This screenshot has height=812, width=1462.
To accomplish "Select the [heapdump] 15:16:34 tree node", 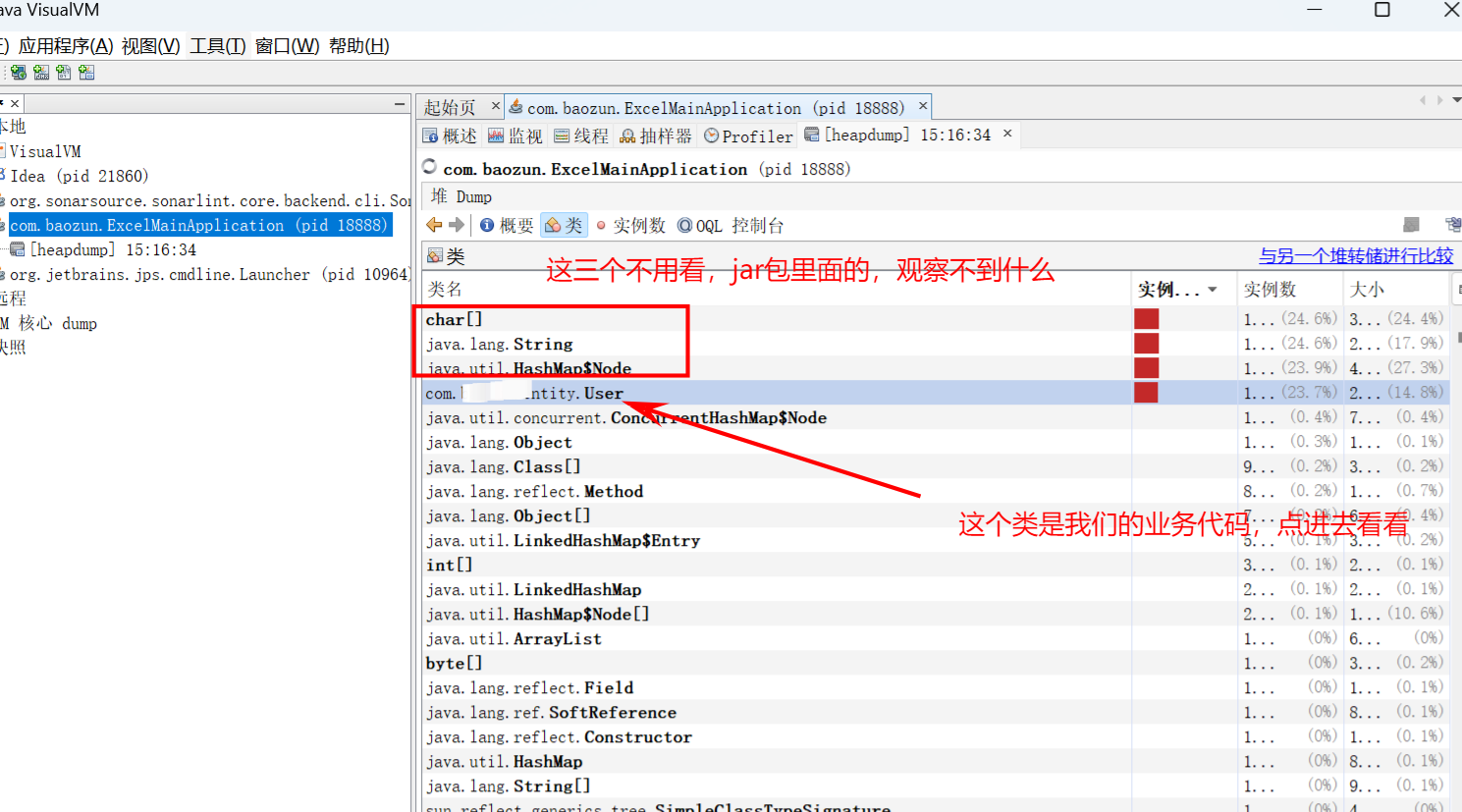I will [113, 249].
